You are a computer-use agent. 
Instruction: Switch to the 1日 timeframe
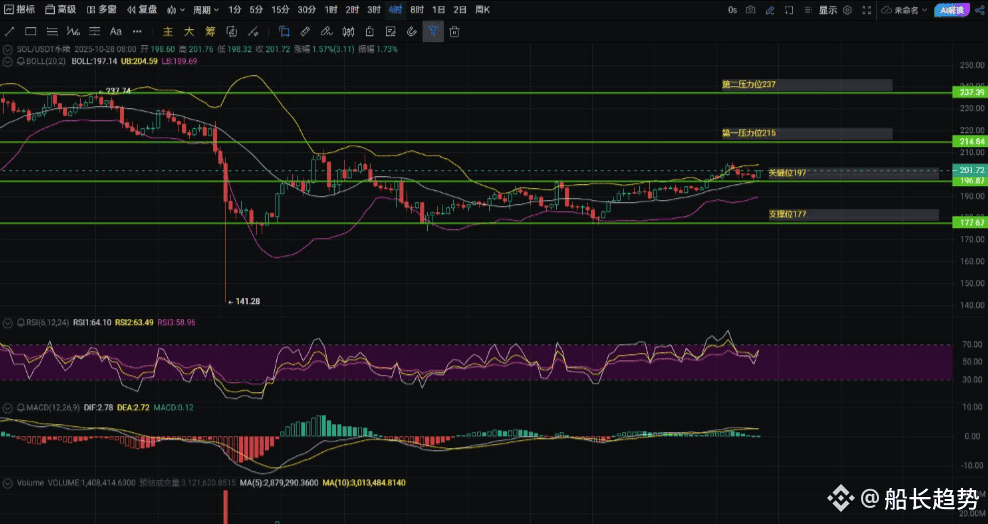coord(438,9)
